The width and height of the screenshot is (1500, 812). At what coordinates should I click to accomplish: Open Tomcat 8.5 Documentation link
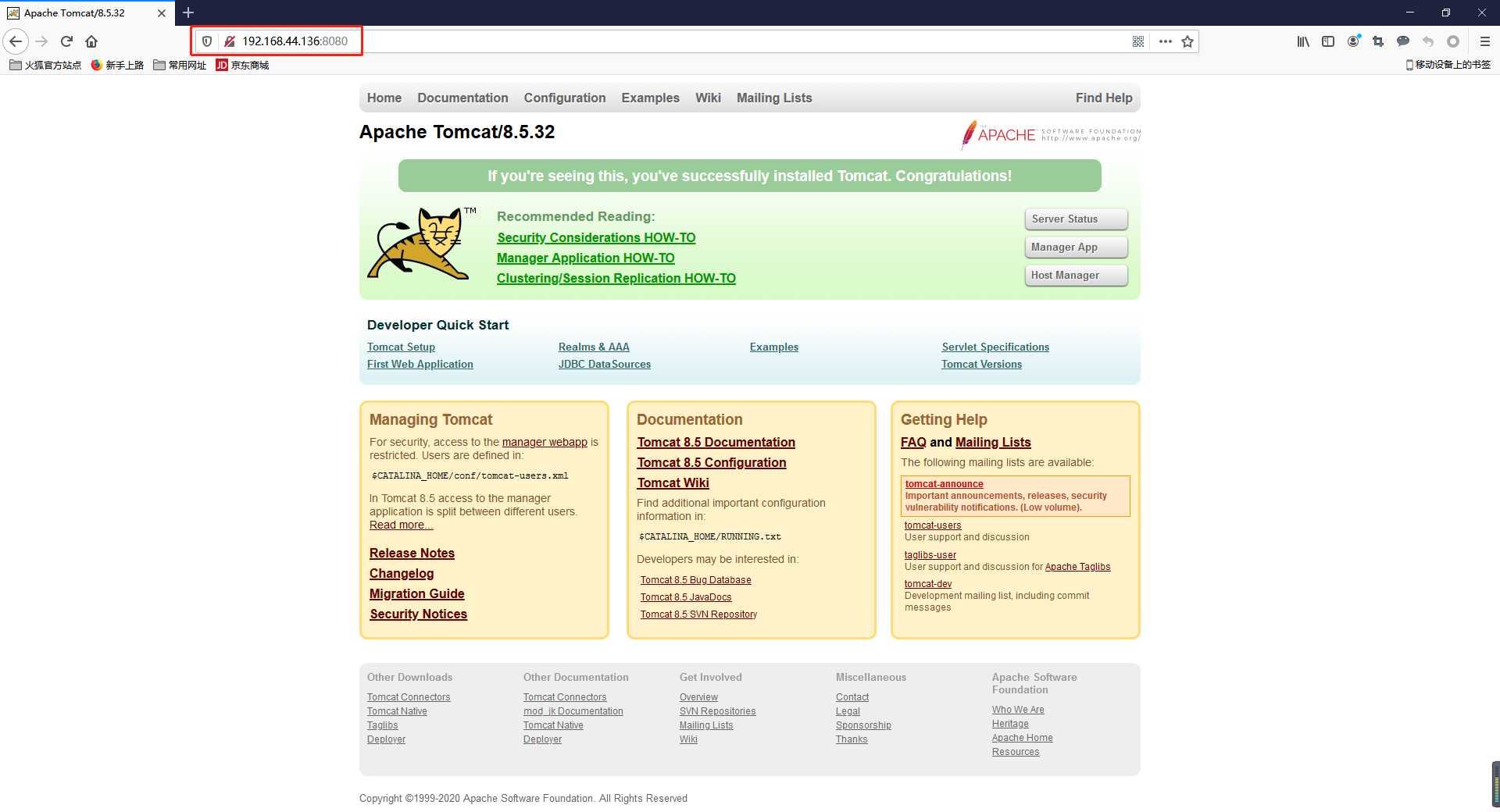click(716, 442)
